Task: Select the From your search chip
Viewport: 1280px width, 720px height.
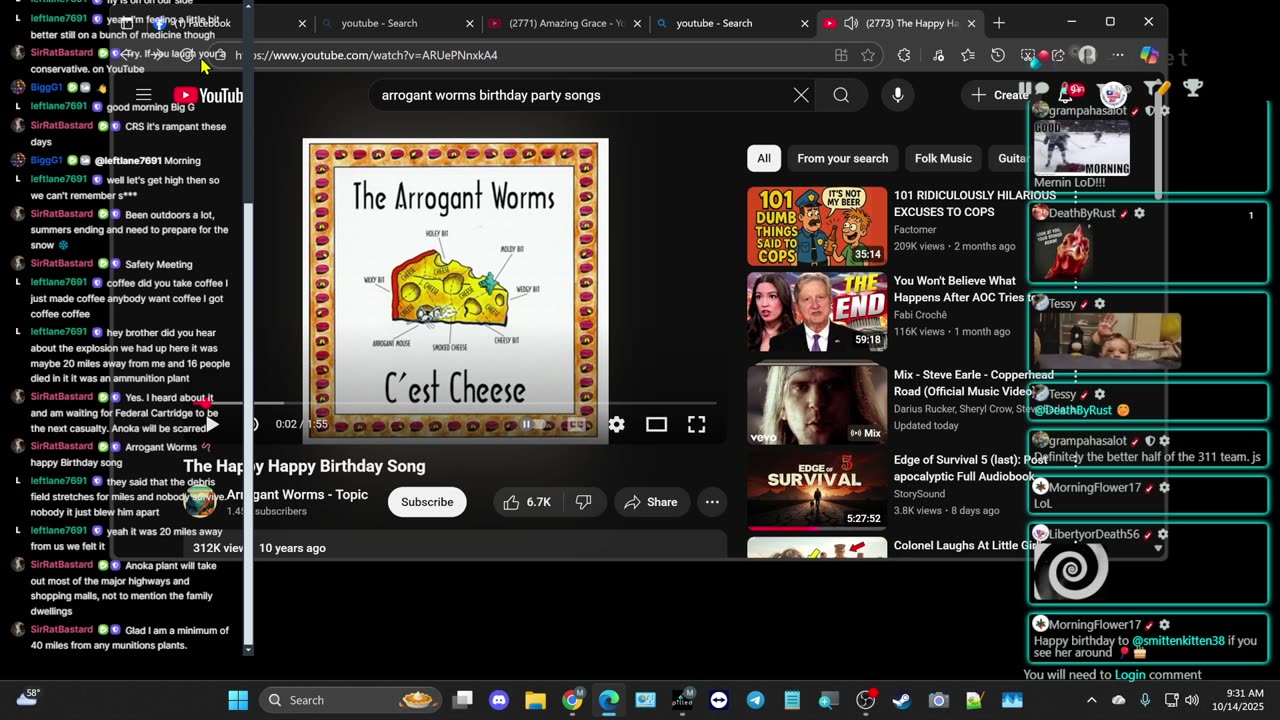Action: 842,158
